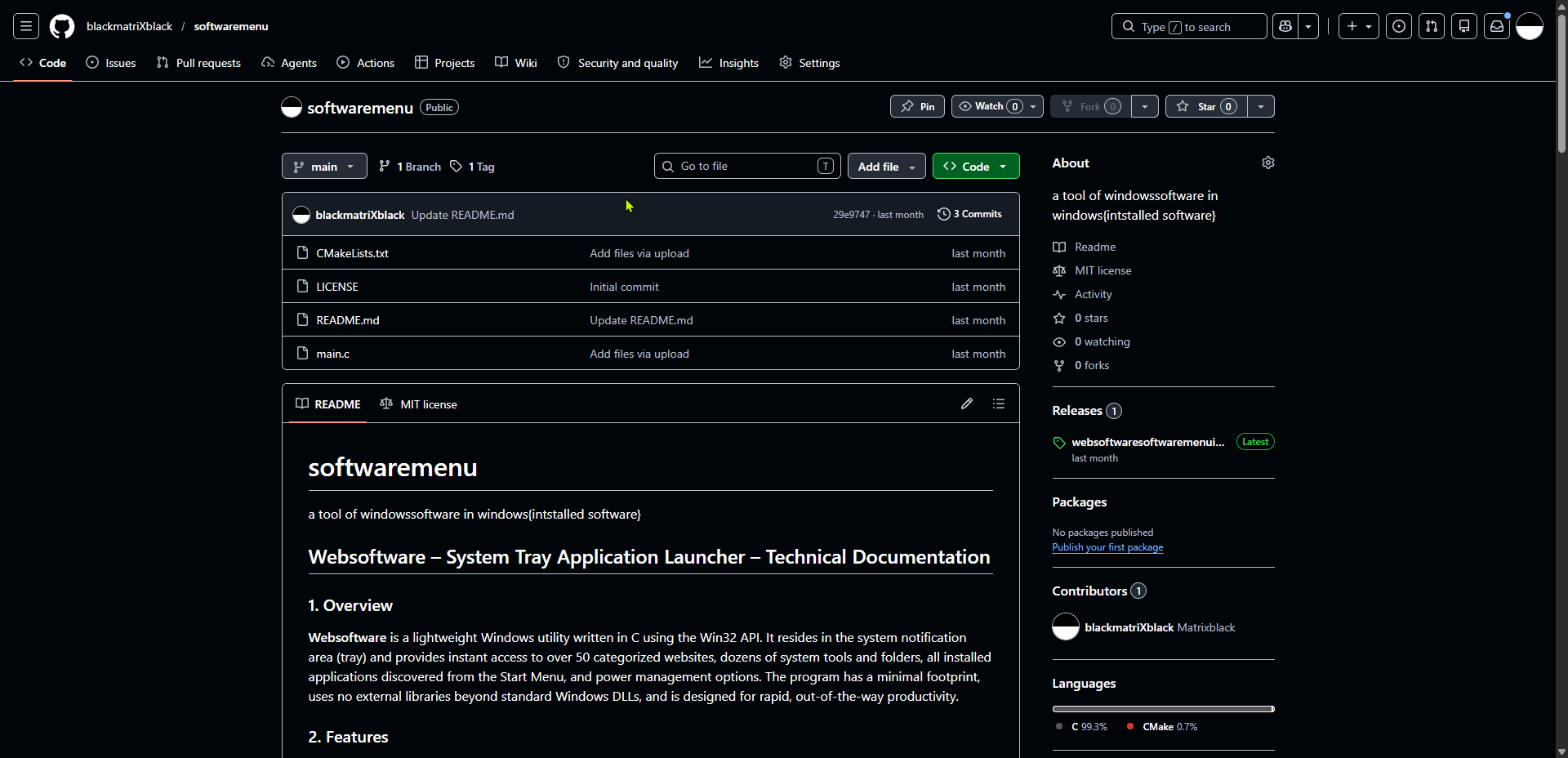The width and height of the screenshot is (1568, 758).
Task: View the 1 Tag link
Action: tap(472, 166)
